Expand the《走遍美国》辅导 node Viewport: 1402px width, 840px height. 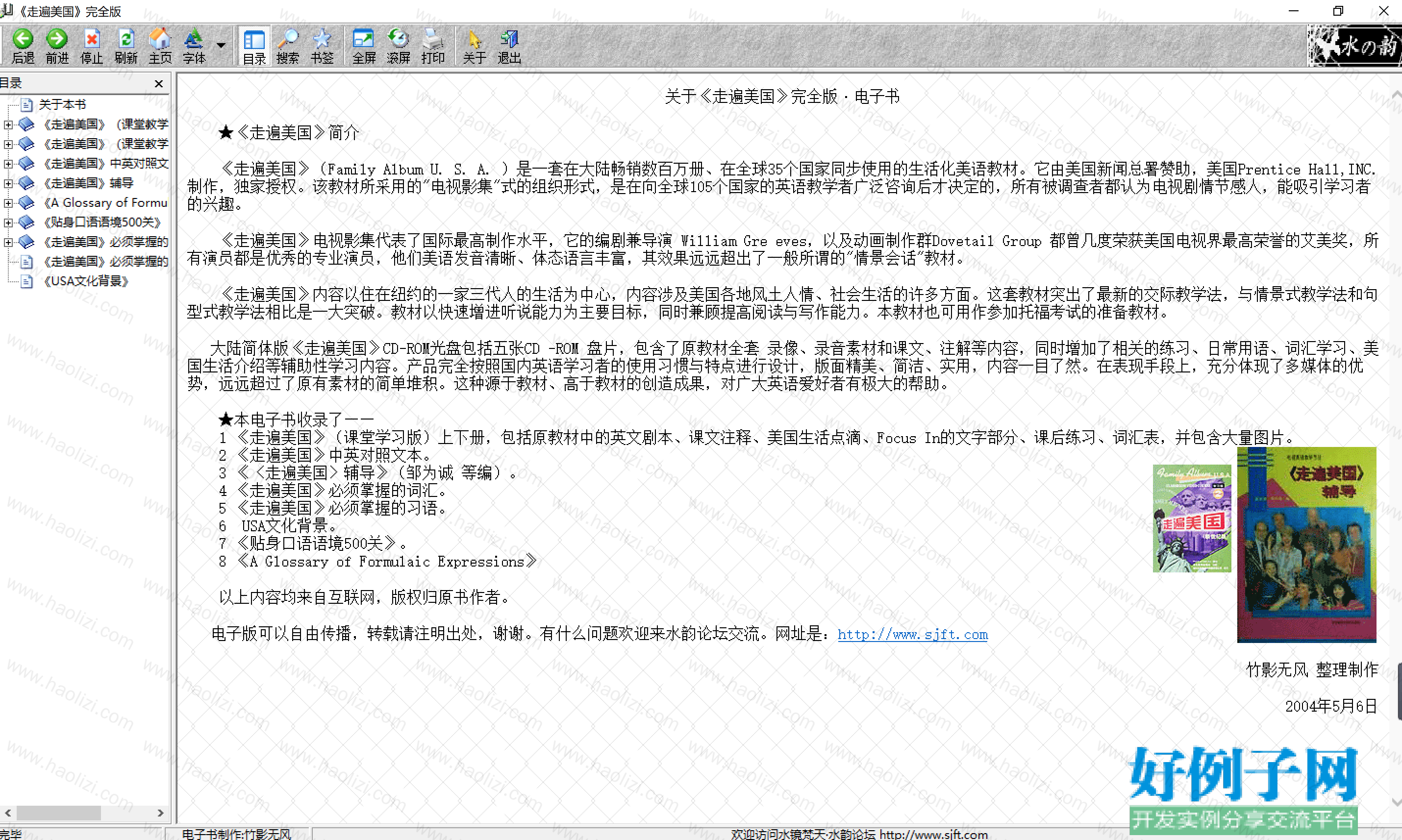point(8,183)
